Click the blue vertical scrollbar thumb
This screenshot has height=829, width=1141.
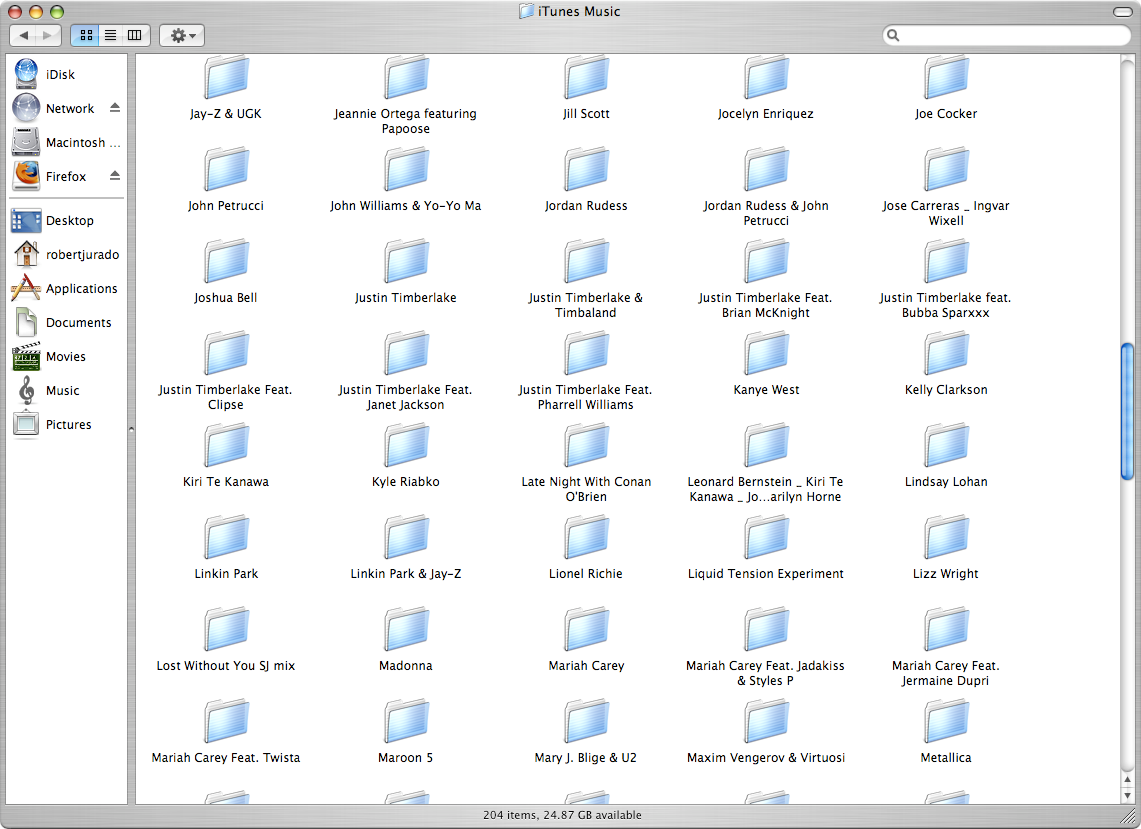[1127, 411]
